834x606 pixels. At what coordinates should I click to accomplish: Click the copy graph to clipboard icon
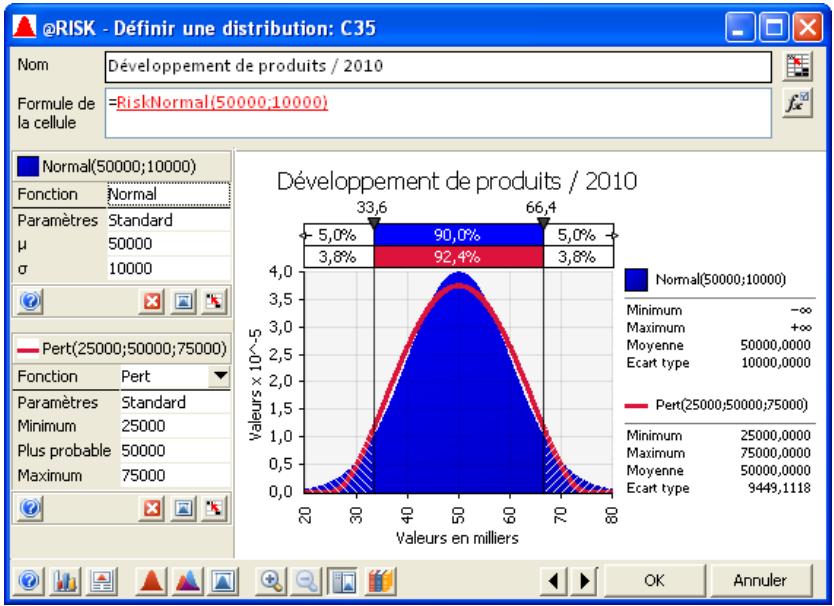click(x=100, y=580)
